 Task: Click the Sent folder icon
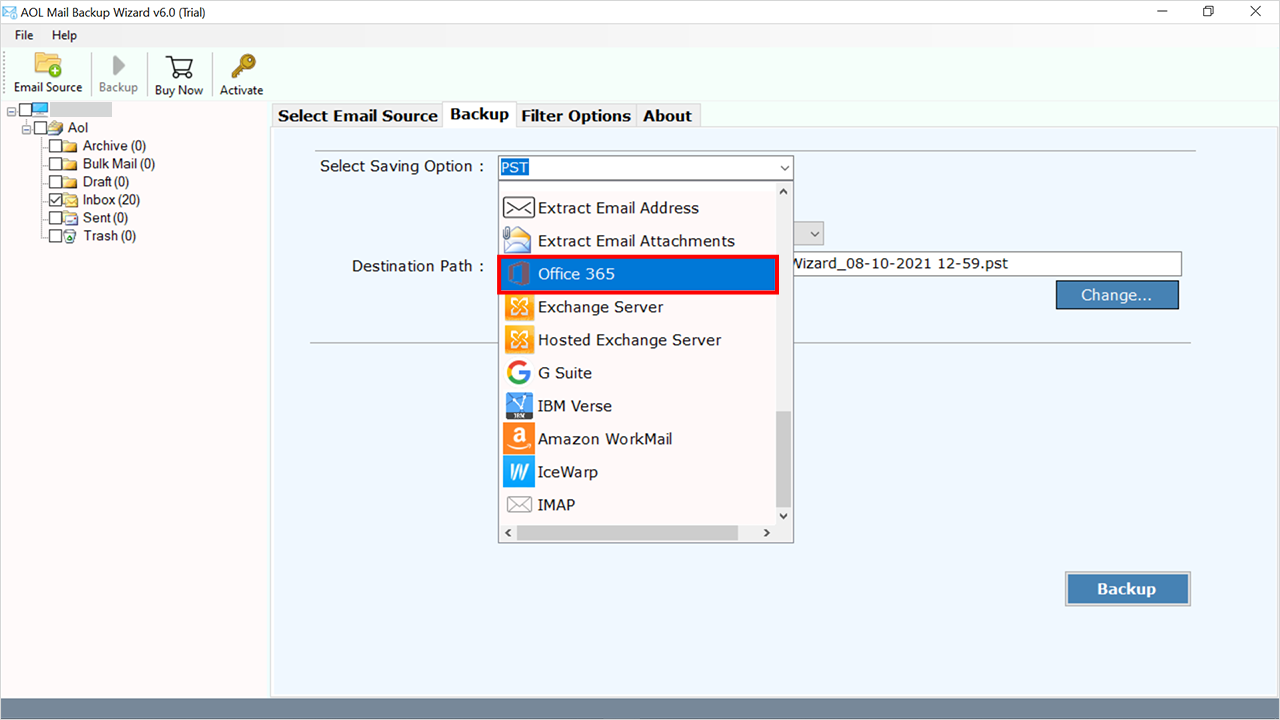pos(70,218)
